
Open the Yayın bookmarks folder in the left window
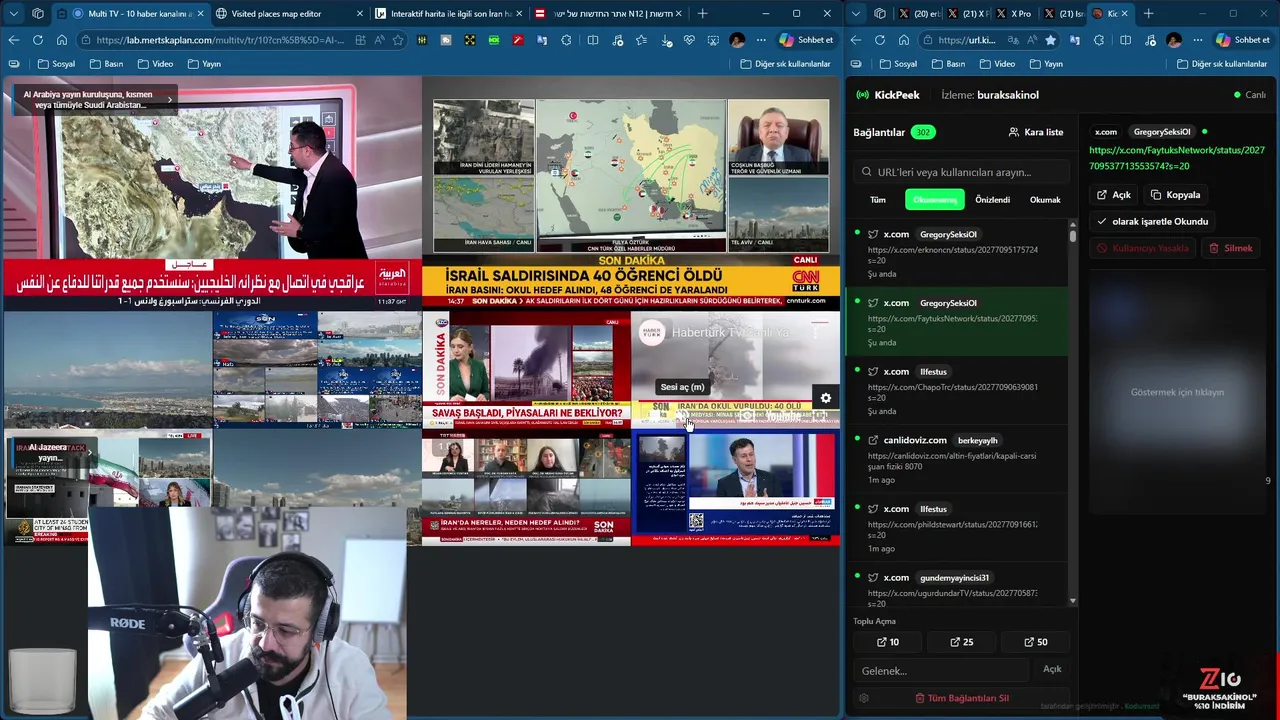pos(203,64)
